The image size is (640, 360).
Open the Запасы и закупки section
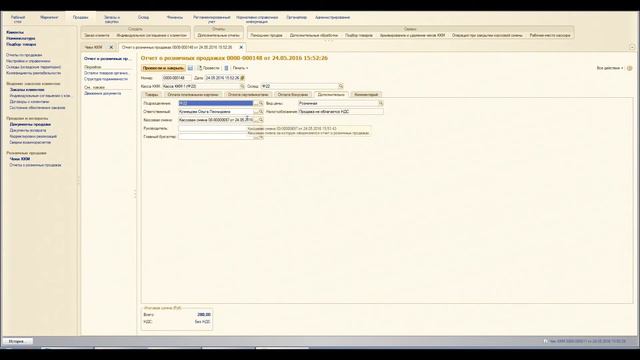tap(111, 19)
